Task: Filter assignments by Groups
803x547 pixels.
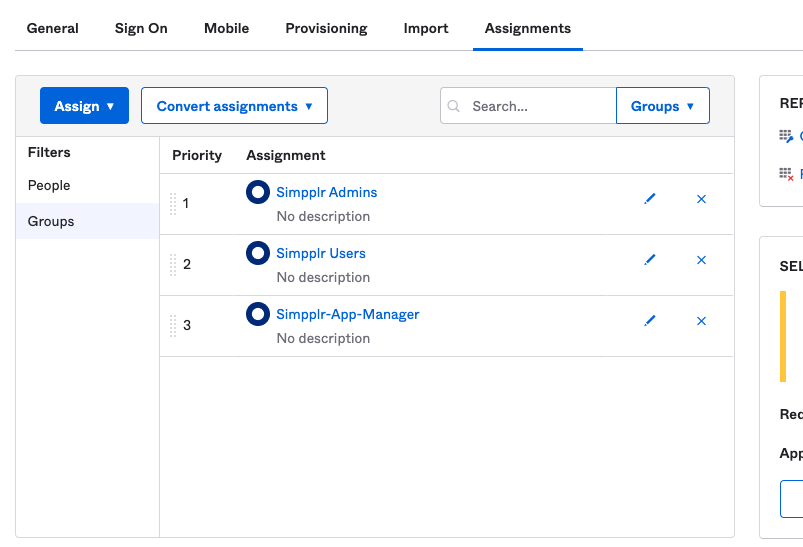Action: pyautogui.click(x=88, y=221)
